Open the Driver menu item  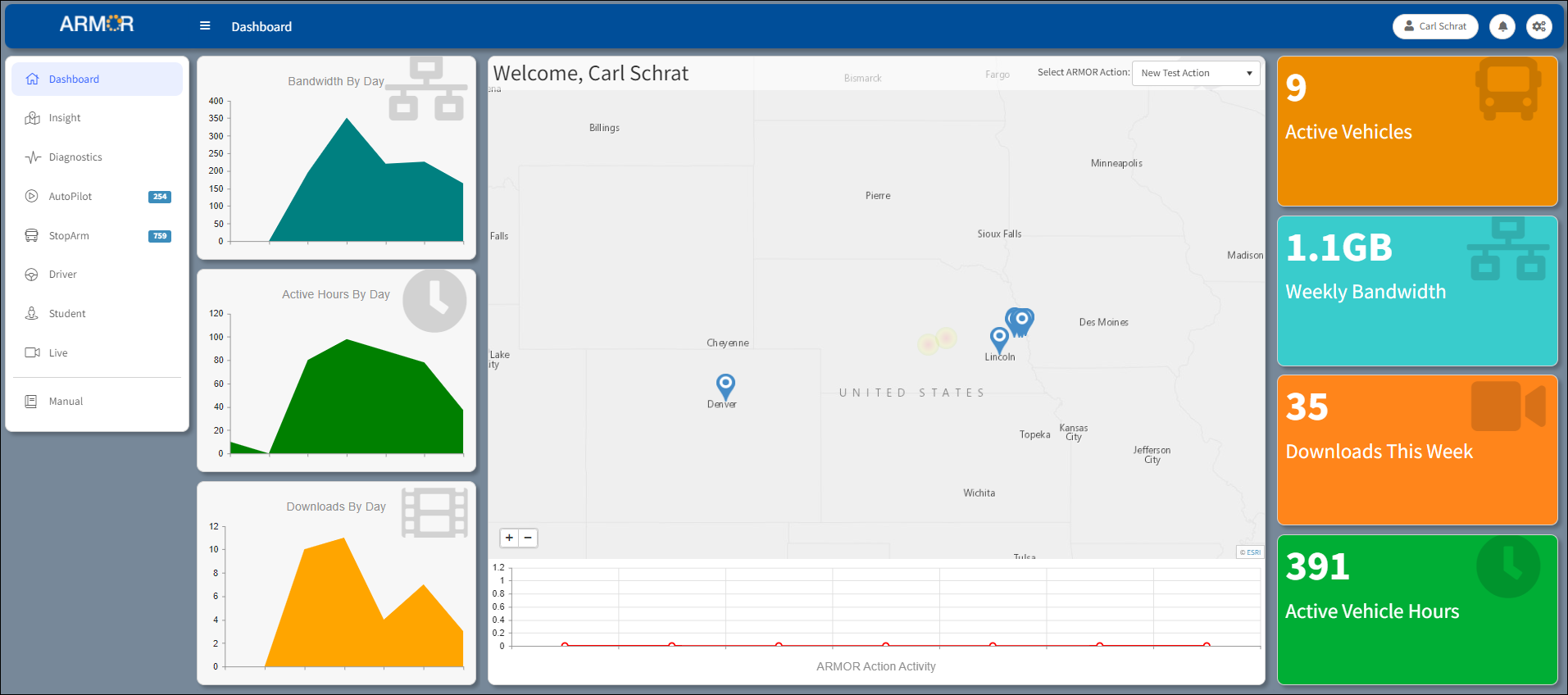click(98, 275)
